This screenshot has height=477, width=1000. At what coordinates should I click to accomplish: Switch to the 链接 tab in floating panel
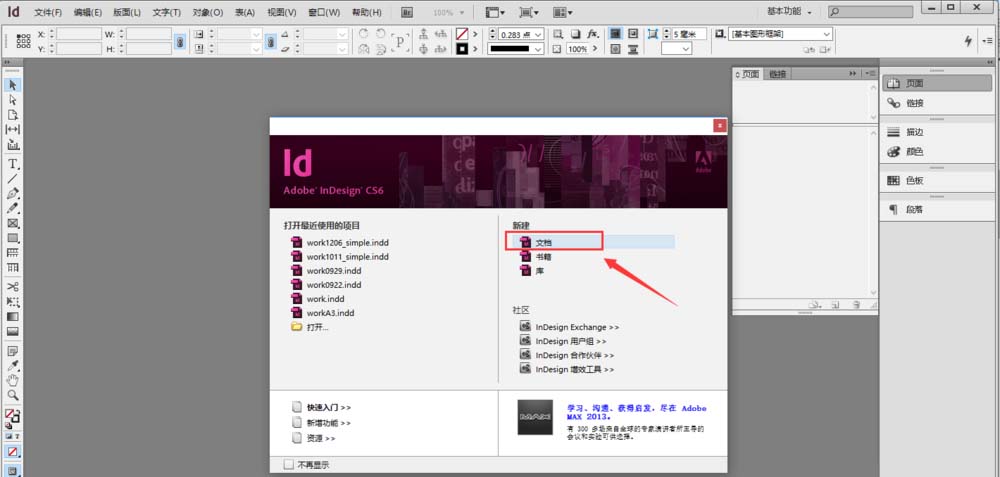pyautogui.click(x=777, y=74)
